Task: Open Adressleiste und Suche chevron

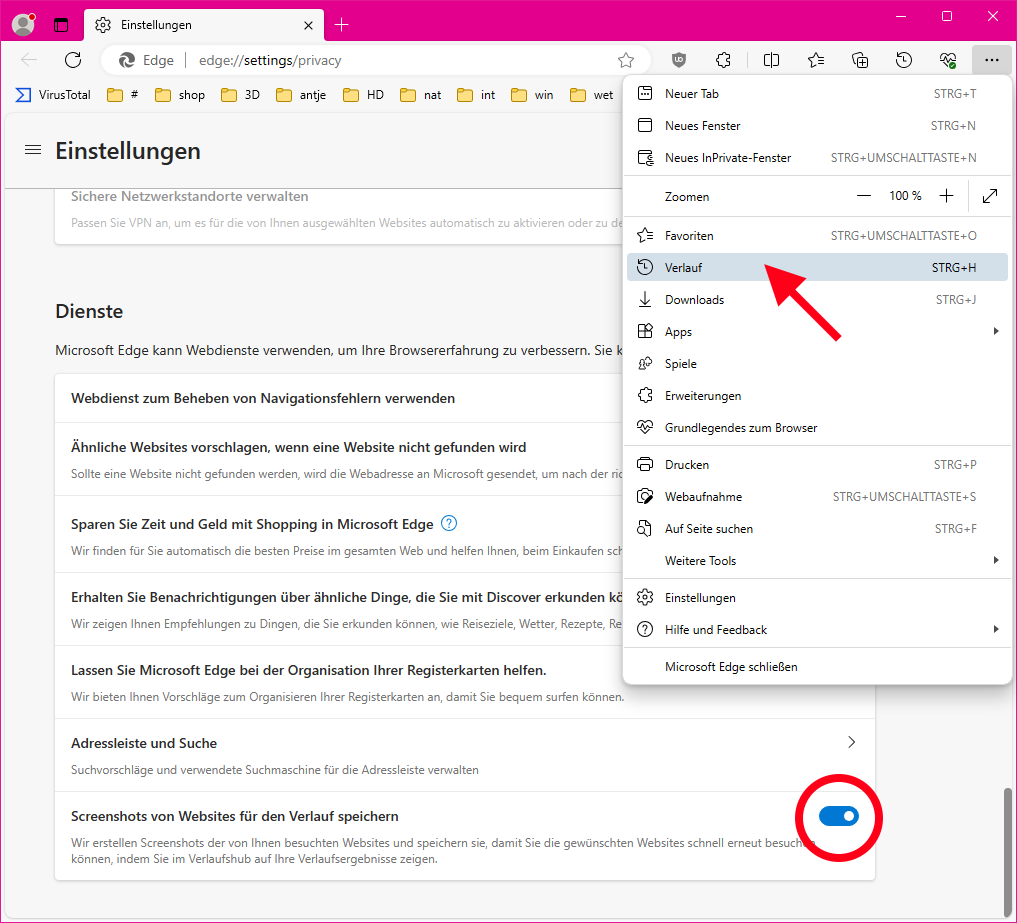Action: [x=852, y=742]
